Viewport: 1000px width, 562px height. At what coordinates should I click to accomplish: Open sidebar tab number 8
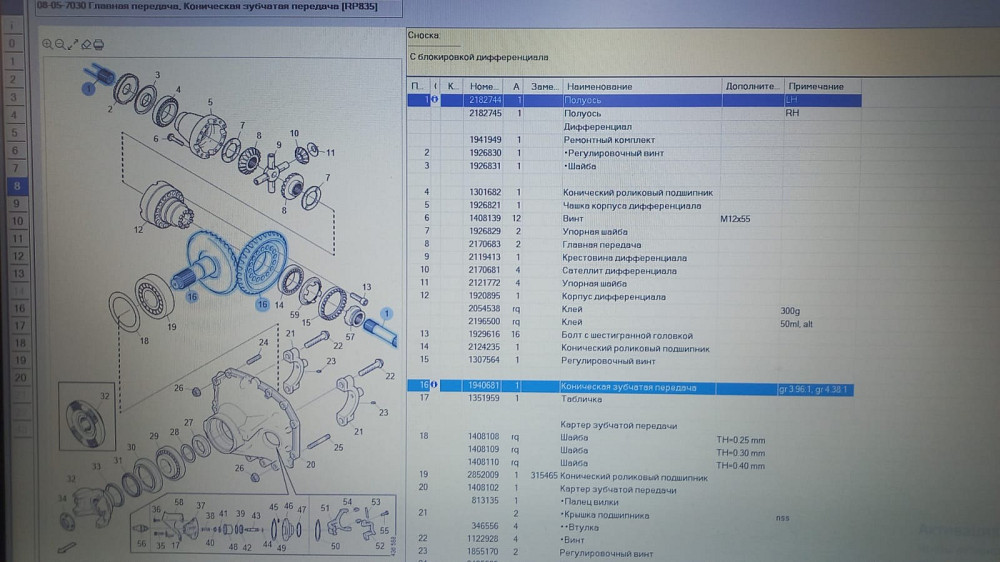[16, 186]
